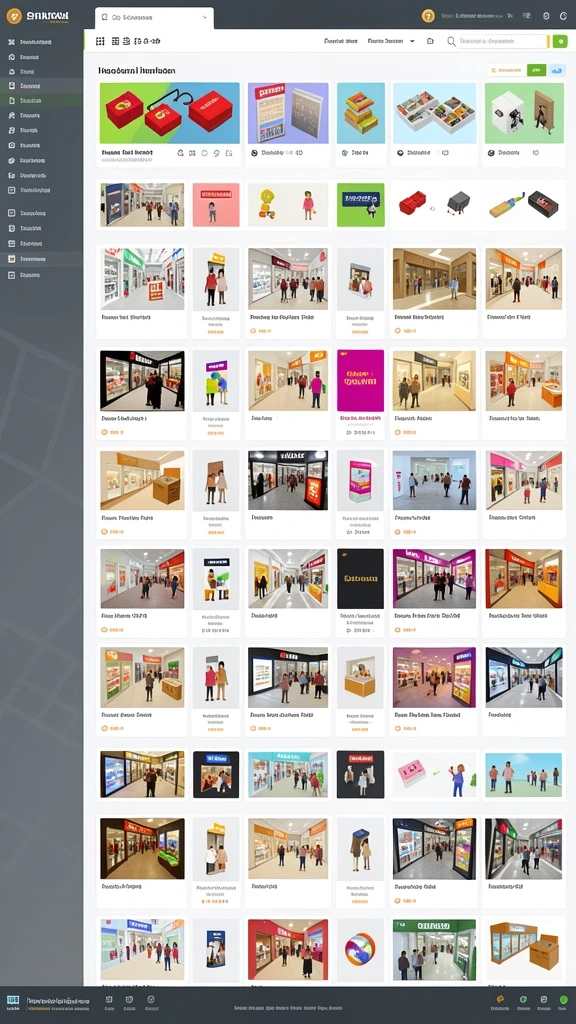Viewport: 576px width, 1024px height.
Task: Select the green view toggle above the gallery
Action: pos(536,70)
